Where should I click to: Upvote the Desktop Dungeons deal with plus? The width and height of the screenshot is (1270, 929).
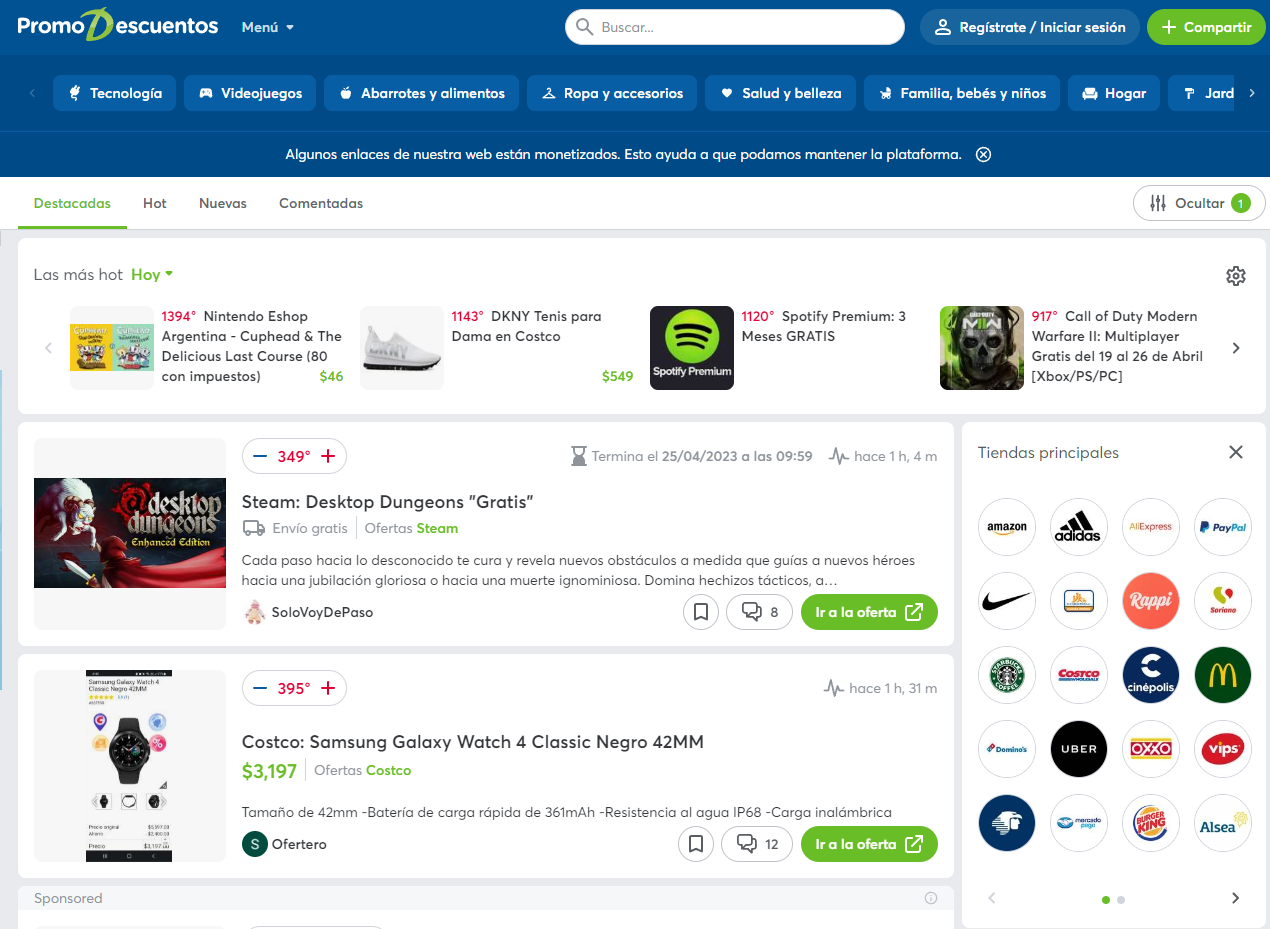328,456
